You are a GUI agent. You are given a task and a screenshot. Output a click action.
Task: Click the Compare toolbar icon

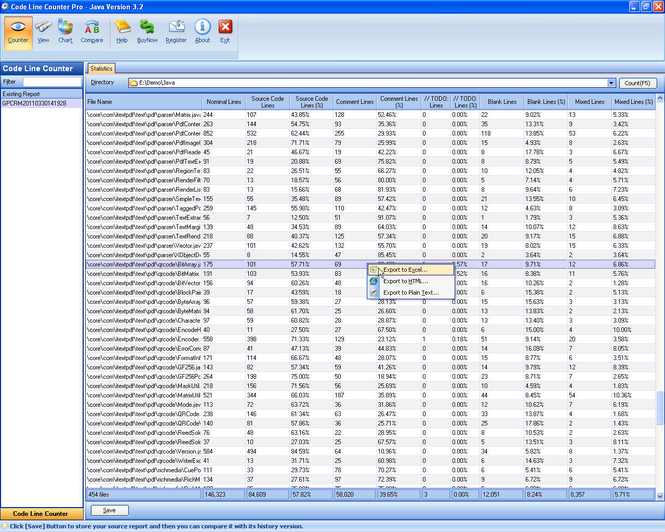point(91,31)
